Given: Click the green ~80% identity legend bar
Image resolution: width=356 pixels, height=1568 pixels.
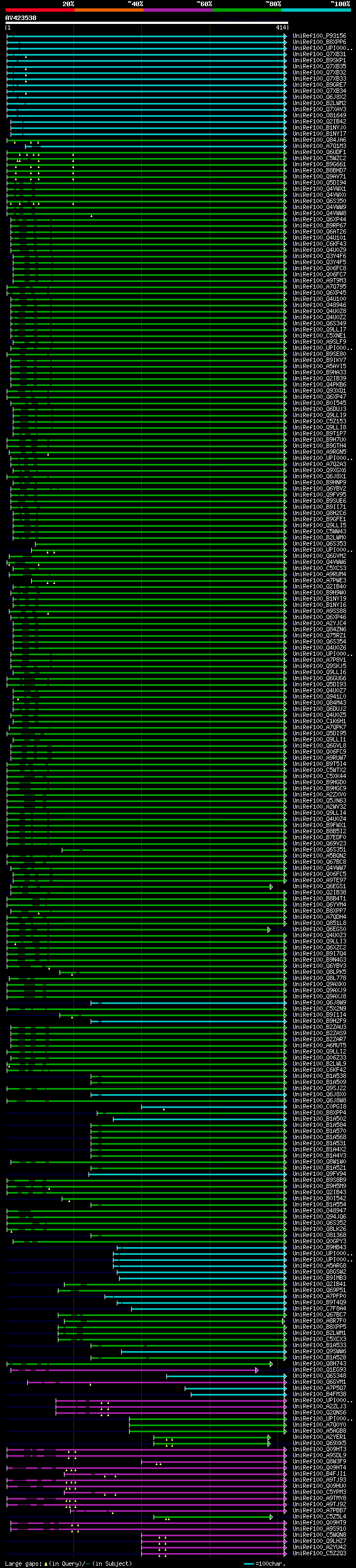Looking at the screenshot, I should point(247,11).
